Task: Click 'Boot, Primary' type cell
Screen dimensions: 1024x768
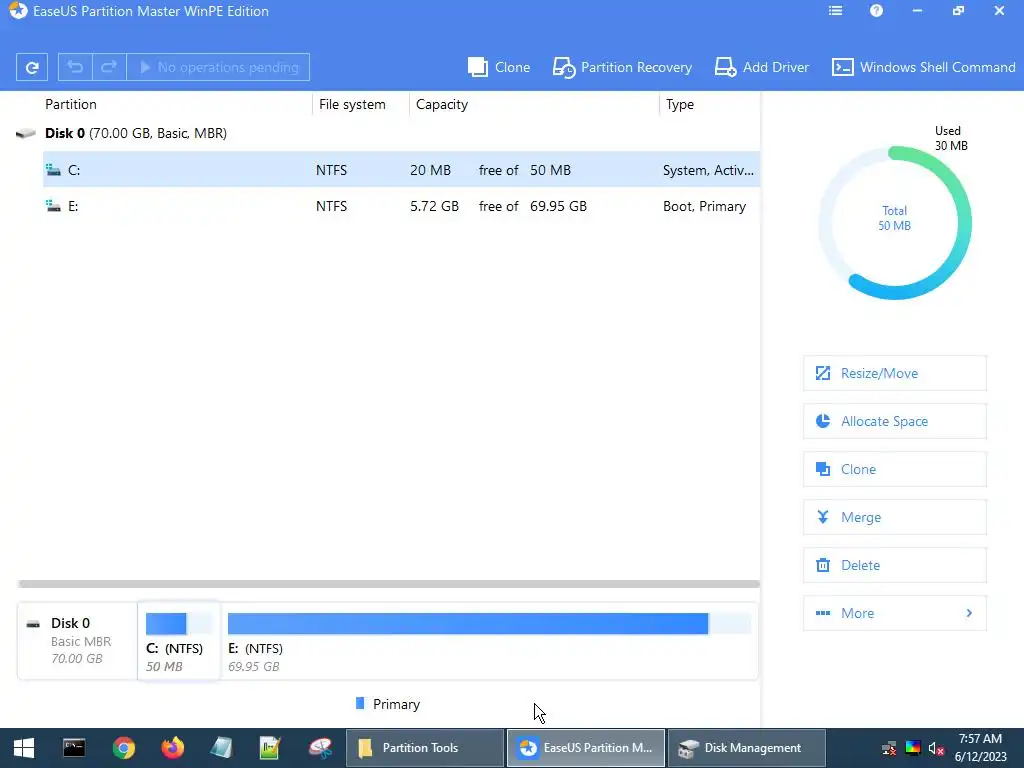Action: tap(704, 206)
